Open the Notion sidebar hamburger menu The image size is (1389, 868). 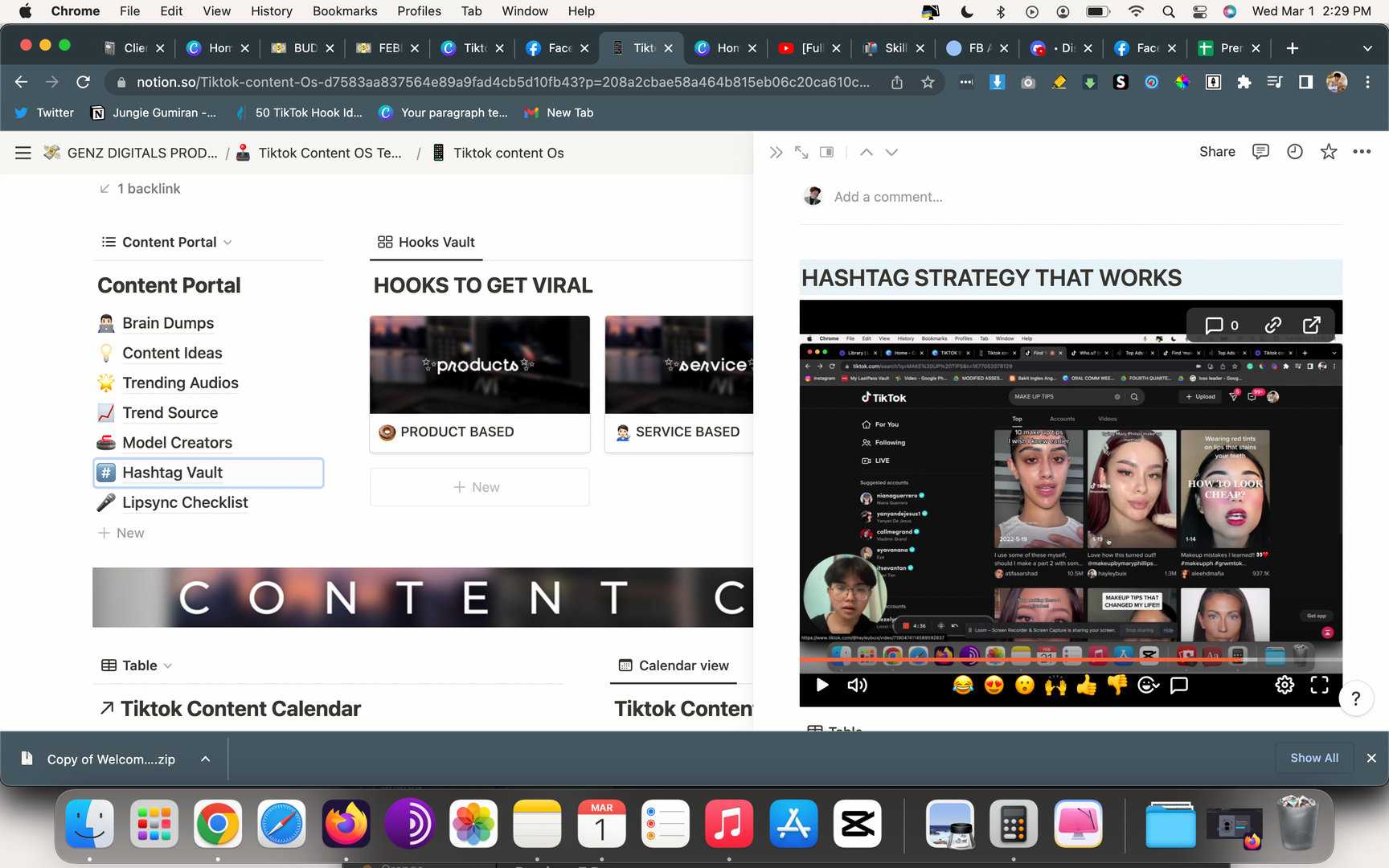[x=23, y=153]
